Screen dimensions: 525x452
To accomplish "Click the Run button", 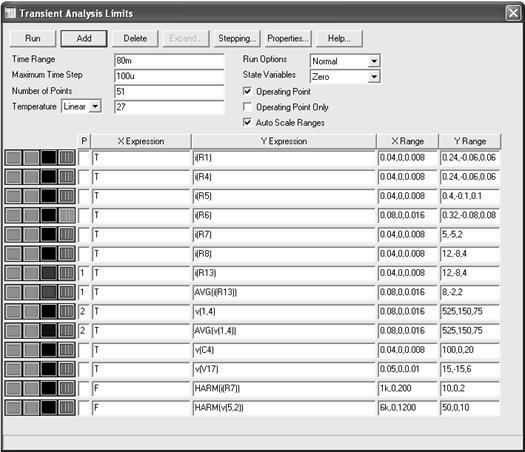I will click(33, 39).
